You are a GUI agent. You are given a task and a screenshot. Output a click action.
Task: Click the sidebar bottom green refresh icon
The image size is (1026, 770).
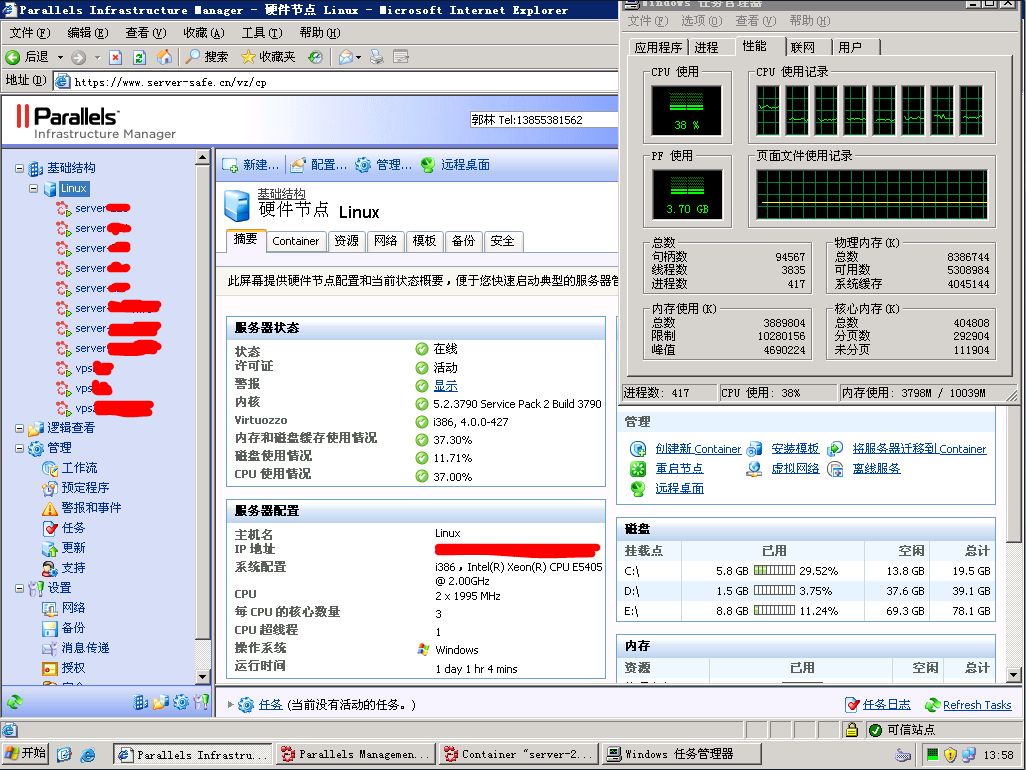14,702
